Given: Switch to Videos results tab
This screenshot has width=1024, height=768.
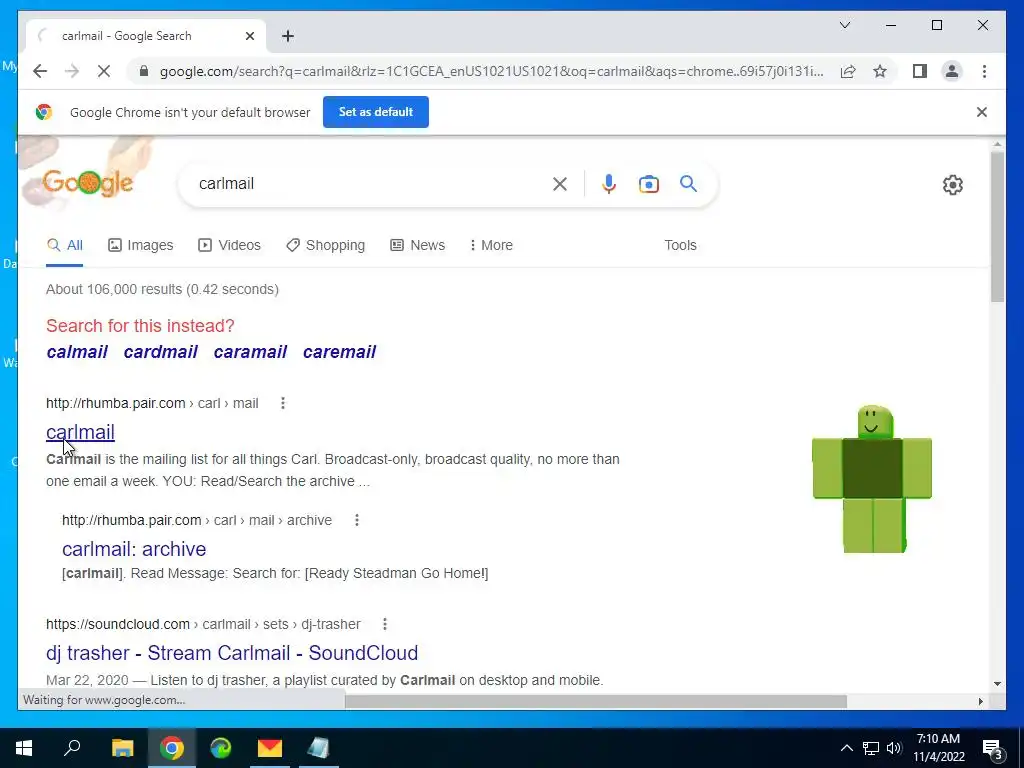Looking at the screenshot, I should pos(229,246).
